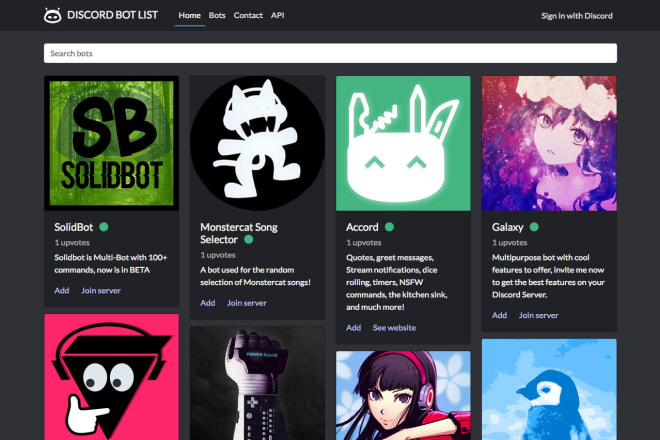Viewport: 660px width, 440px height.
Task: Open the anime girl with headphones avatar
Action: tap(403, 395)
